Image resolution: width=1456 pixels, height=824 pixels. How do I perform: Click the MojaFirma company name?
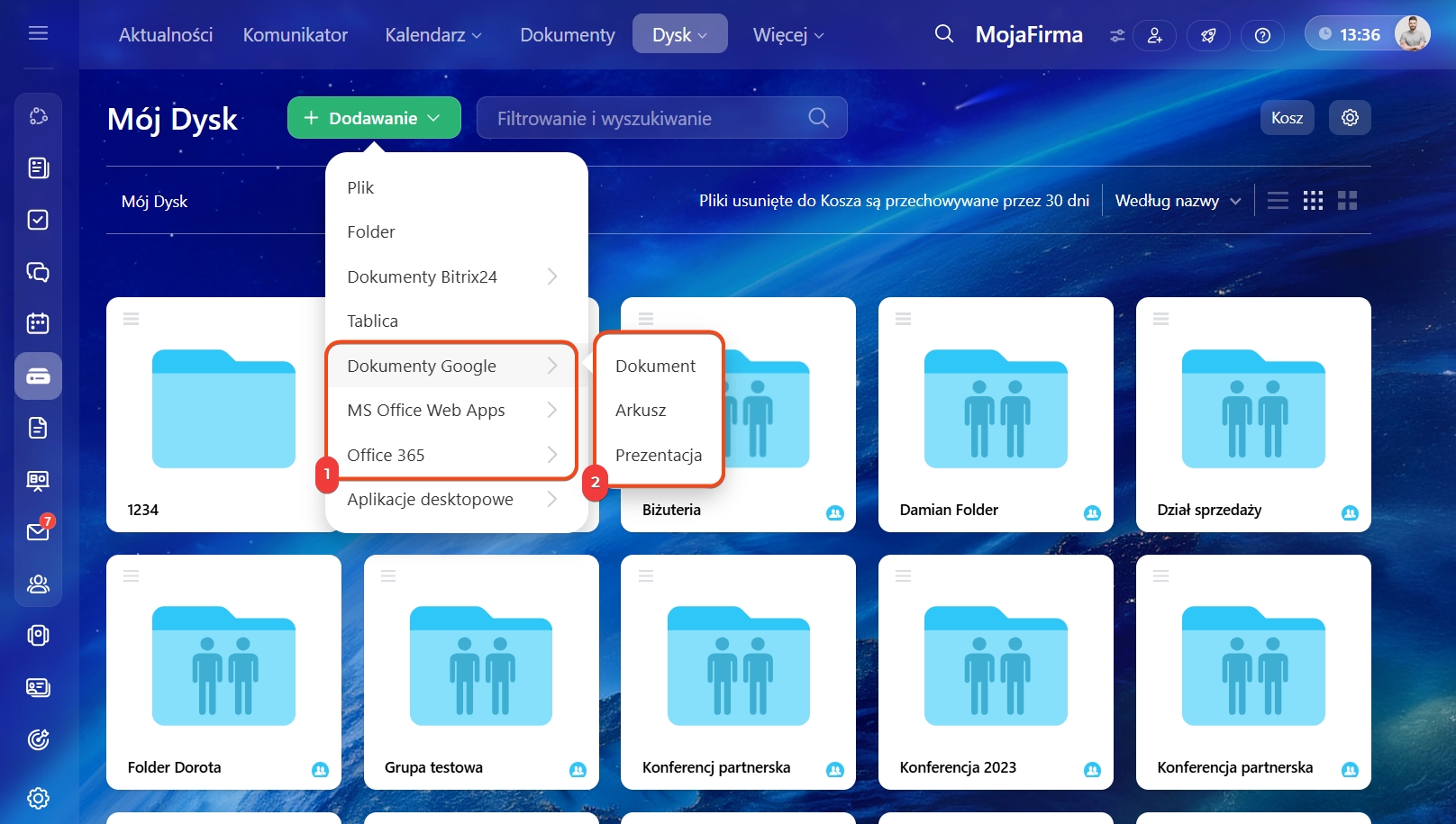click(1029, 34)
